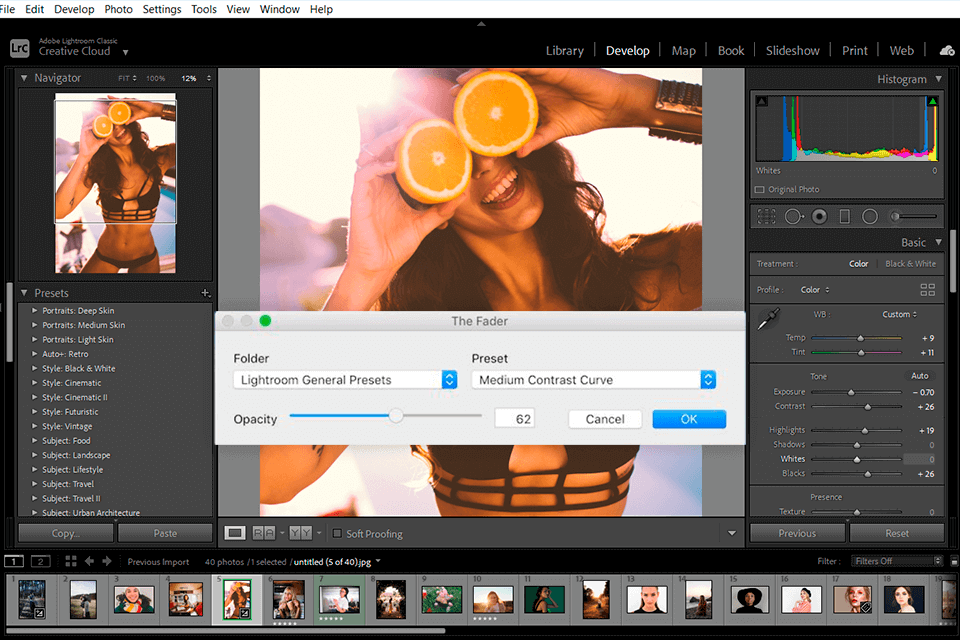Click the Reset button
The height and width of the screenshot is (640, 960).
point(897,533)
